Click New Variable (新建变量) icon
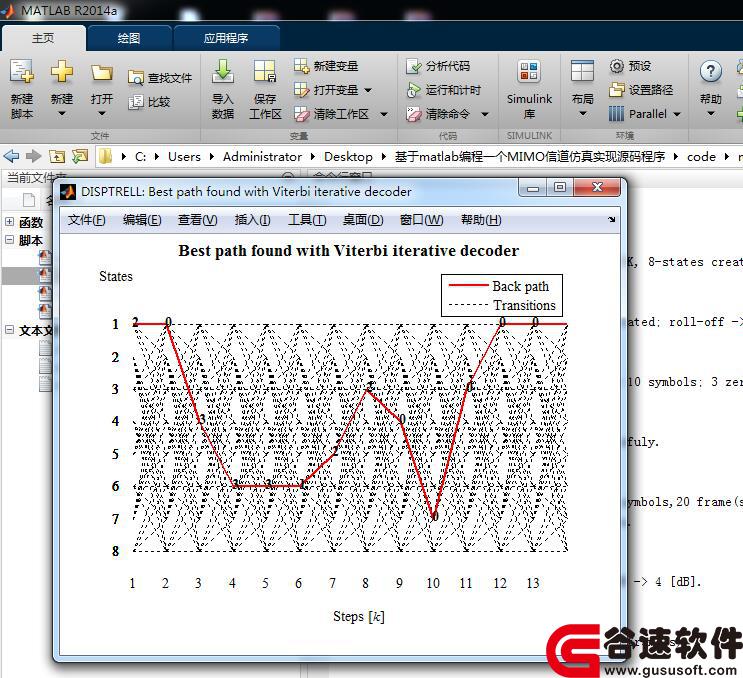Image resolution: width=743 pixels, height=678 pixels. tap(301, 66)
